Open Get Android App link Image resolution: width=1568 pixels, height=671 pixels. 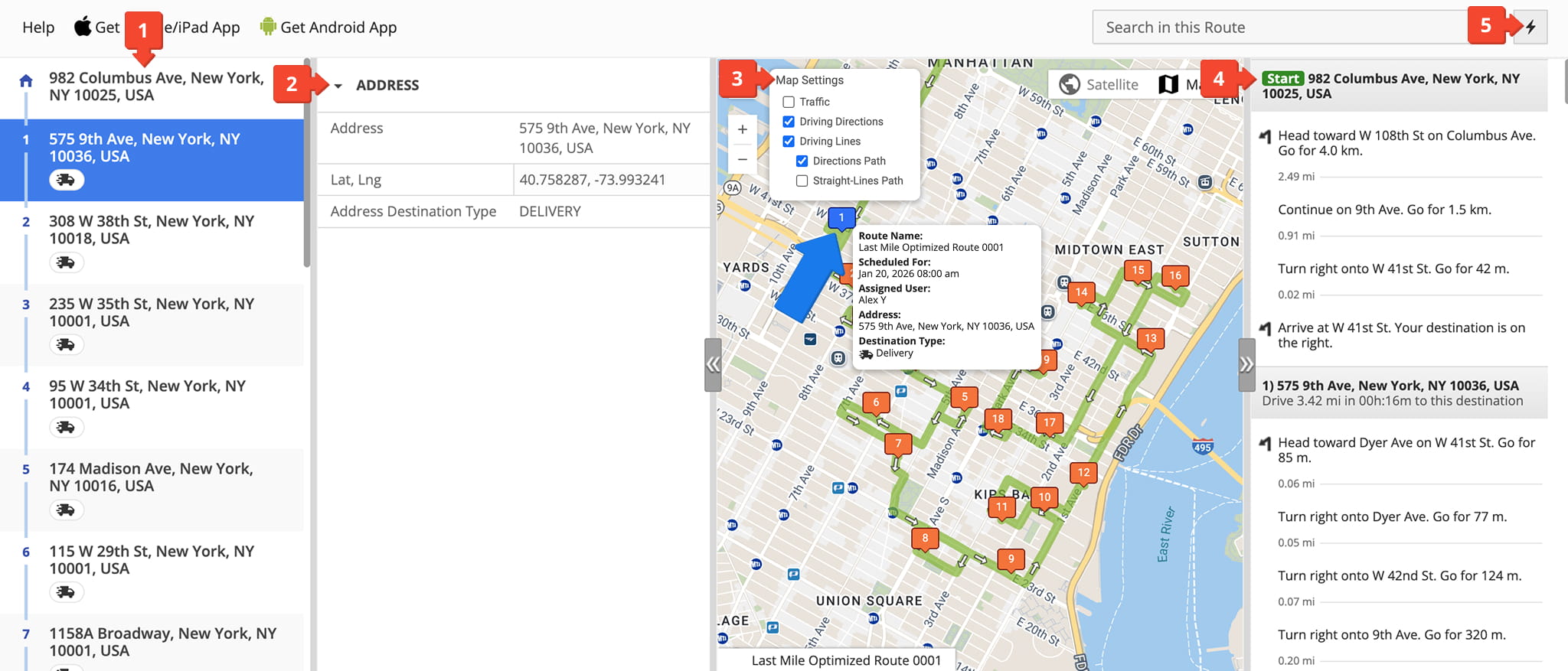[x=338, y=28]
